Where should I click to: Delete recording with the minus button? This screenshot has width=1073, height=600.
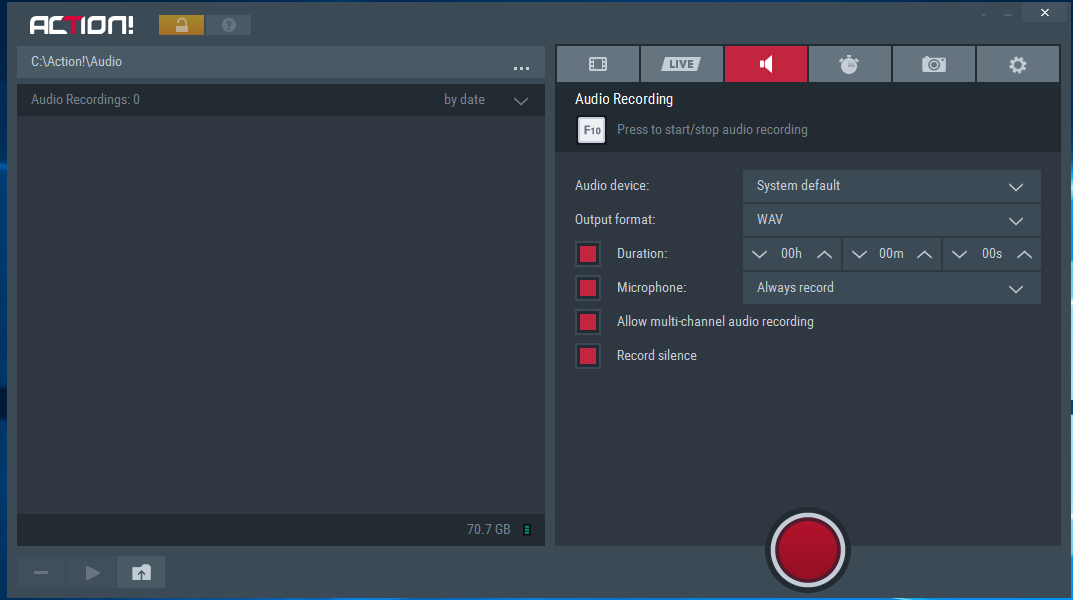(x=41, y=573)
